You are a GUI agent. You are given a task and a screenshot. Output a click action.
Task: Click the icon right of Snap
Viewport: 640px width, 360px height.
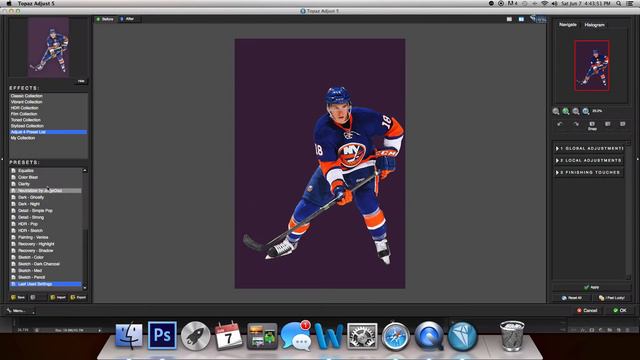click(608, 124)
